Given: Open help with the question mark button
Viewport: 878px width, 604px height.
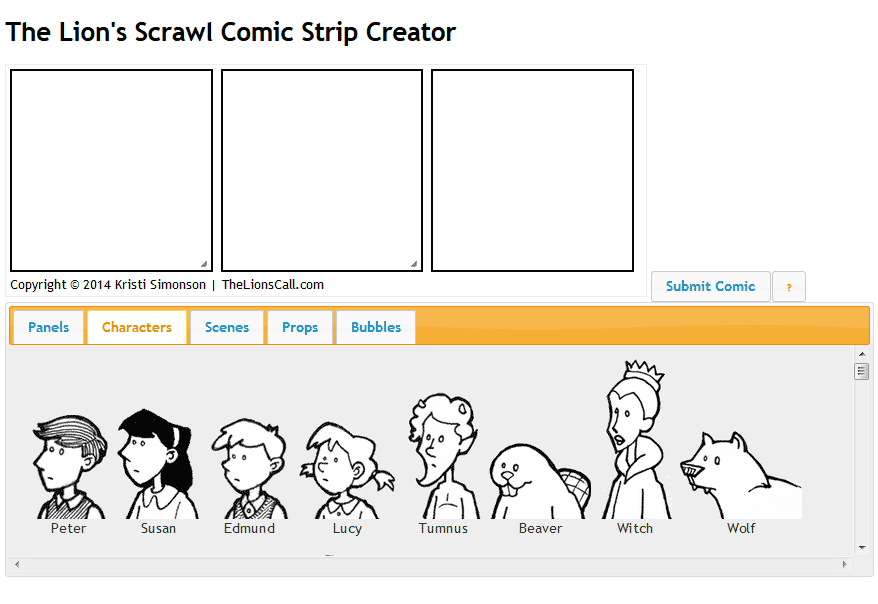Looking at the screenshot, I should [789, 287].
